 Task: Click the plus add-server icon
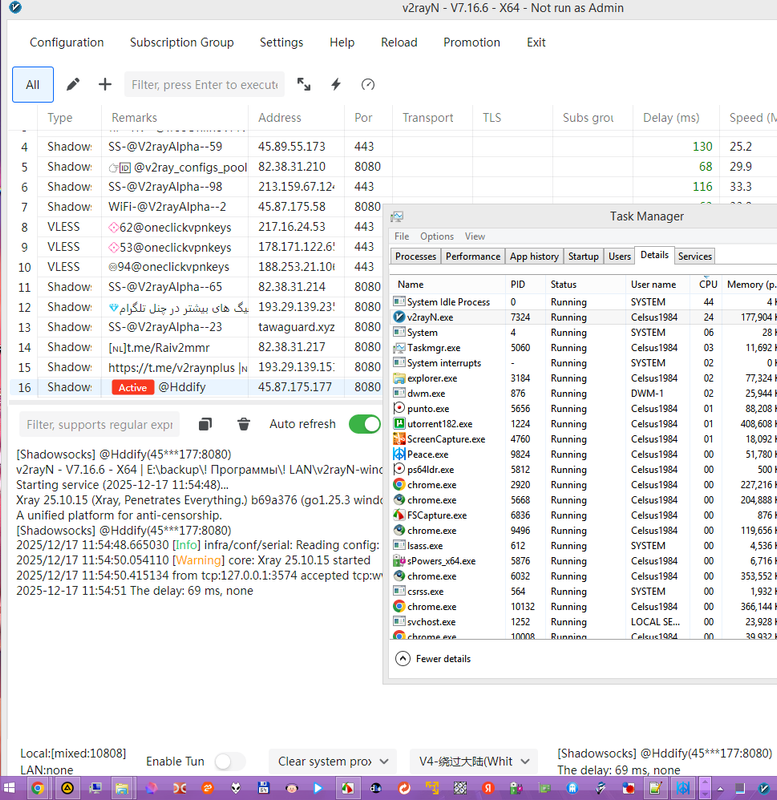click(x=105, y=84)
